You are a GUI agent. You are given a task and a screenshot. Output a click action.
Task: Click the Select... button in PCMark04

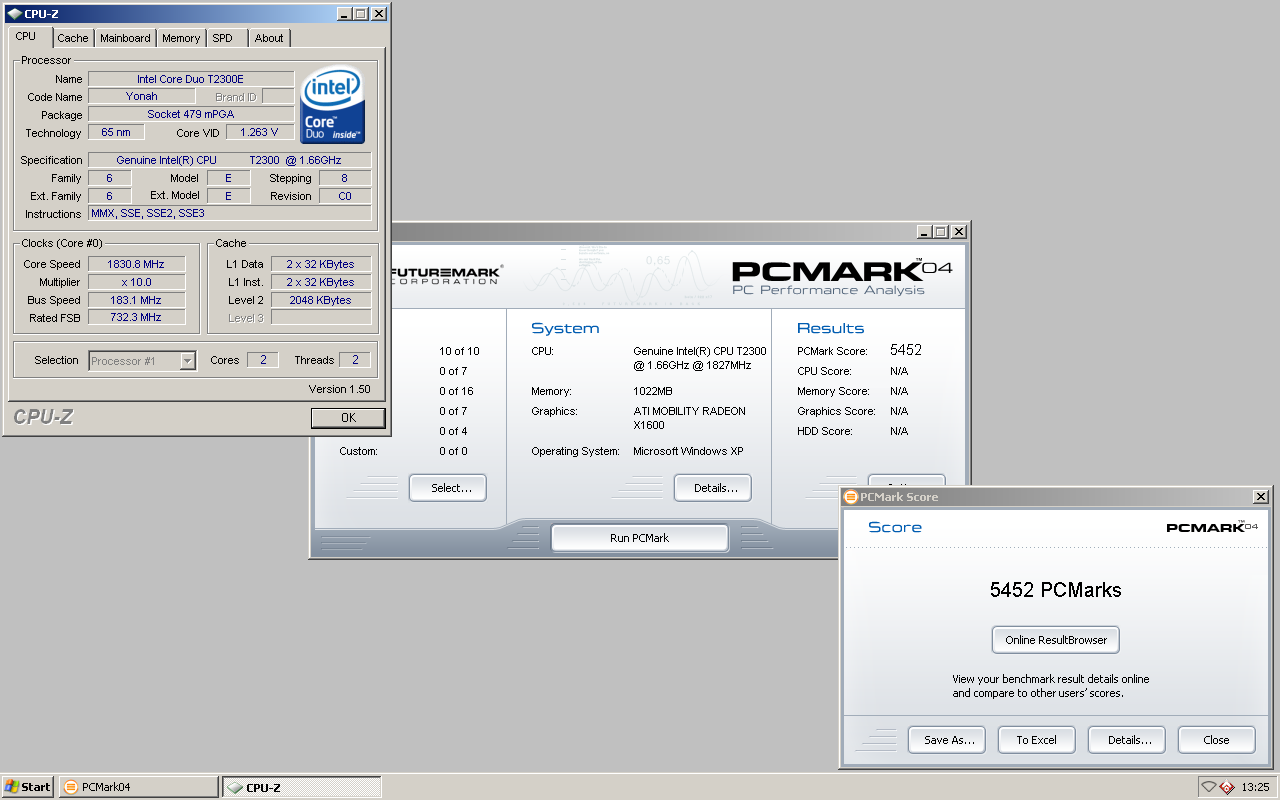pos(448,488)
